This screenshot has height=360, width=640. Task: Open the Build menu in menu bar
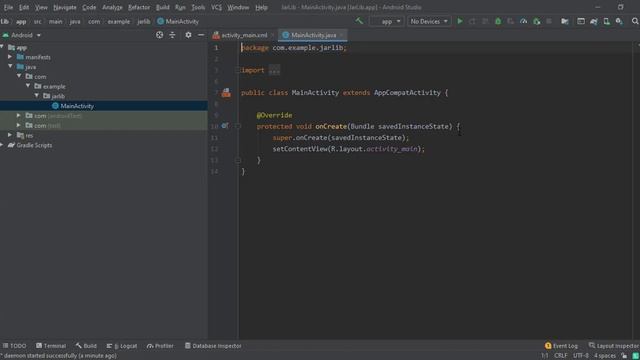click(162, 7)
